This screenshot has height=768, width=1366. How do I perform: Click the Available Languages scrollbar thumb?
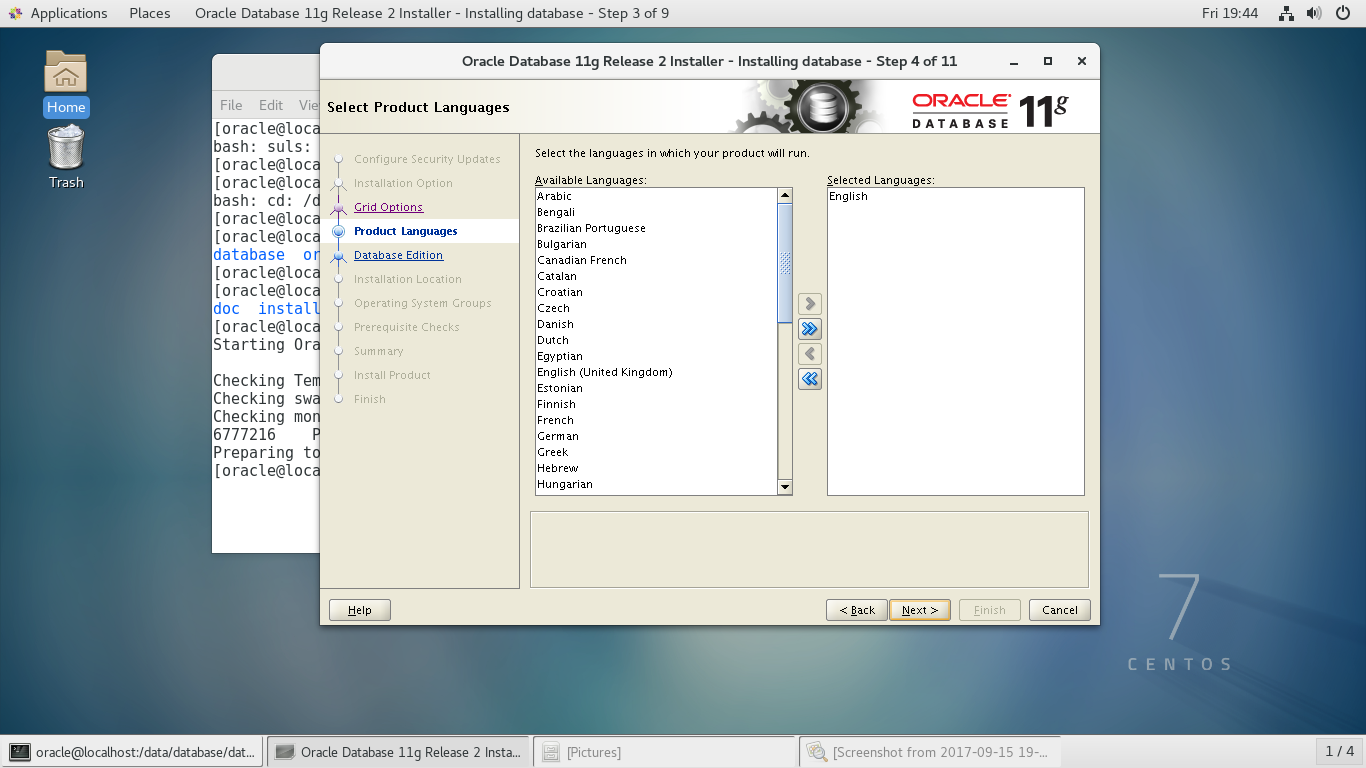[x=785, y=263]
